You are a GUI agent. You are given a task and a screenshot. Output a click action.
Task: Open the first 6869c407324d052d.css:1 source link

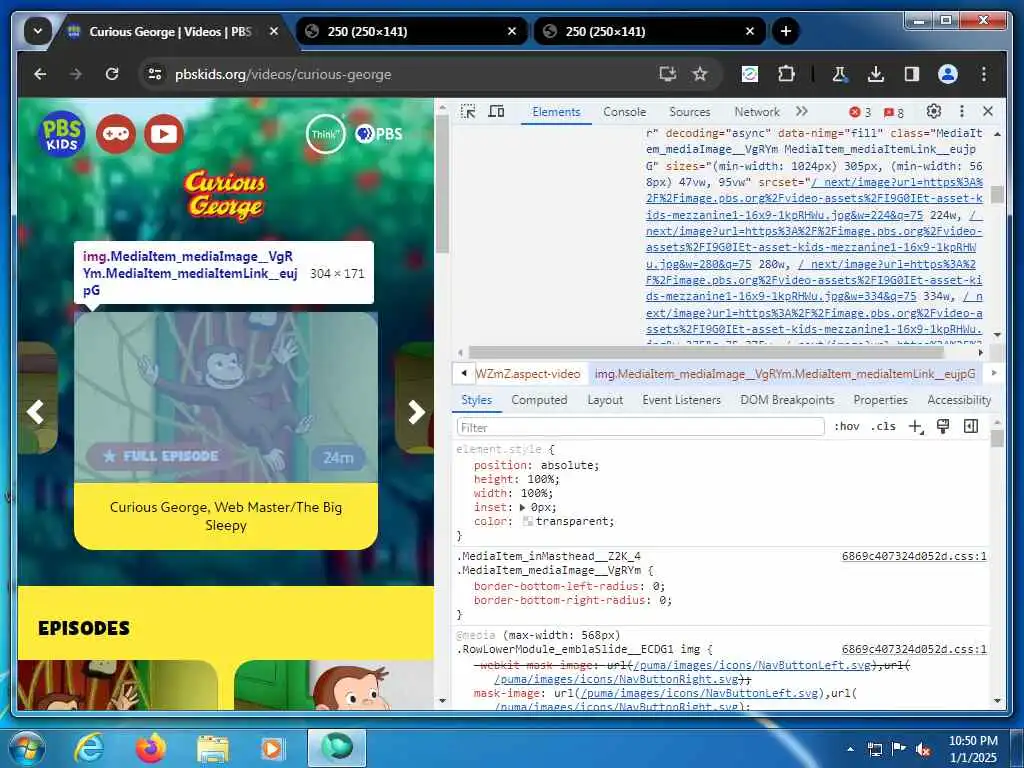click(914, 556)
